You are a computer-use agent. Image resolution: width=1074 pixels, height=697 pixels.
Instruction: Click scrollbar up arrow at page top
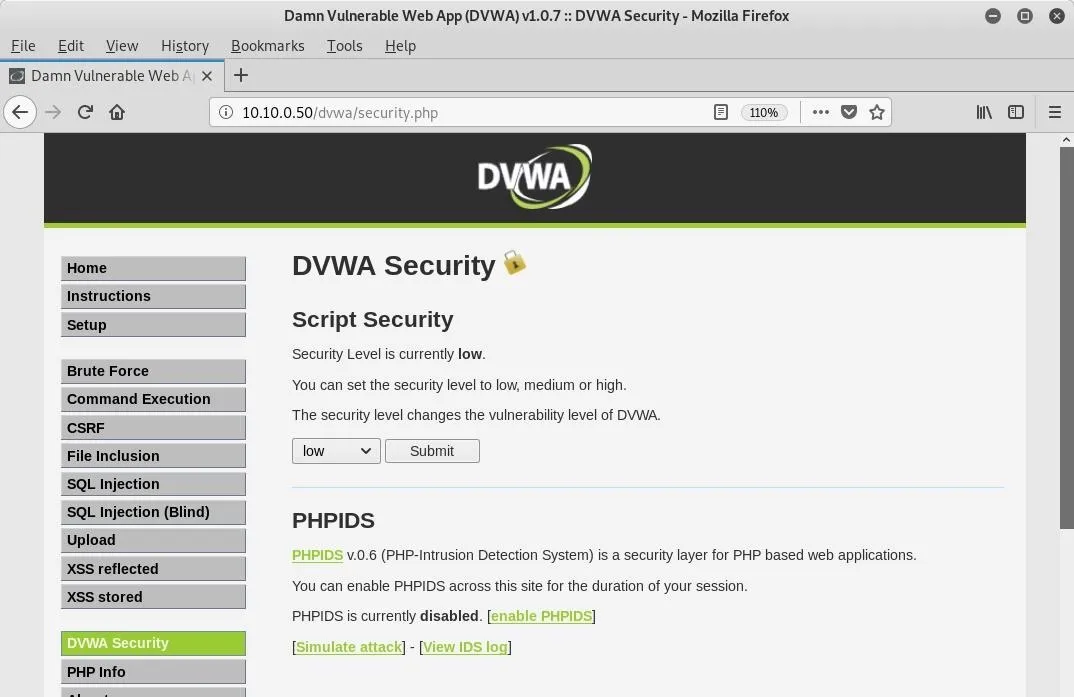(1066, 140)
